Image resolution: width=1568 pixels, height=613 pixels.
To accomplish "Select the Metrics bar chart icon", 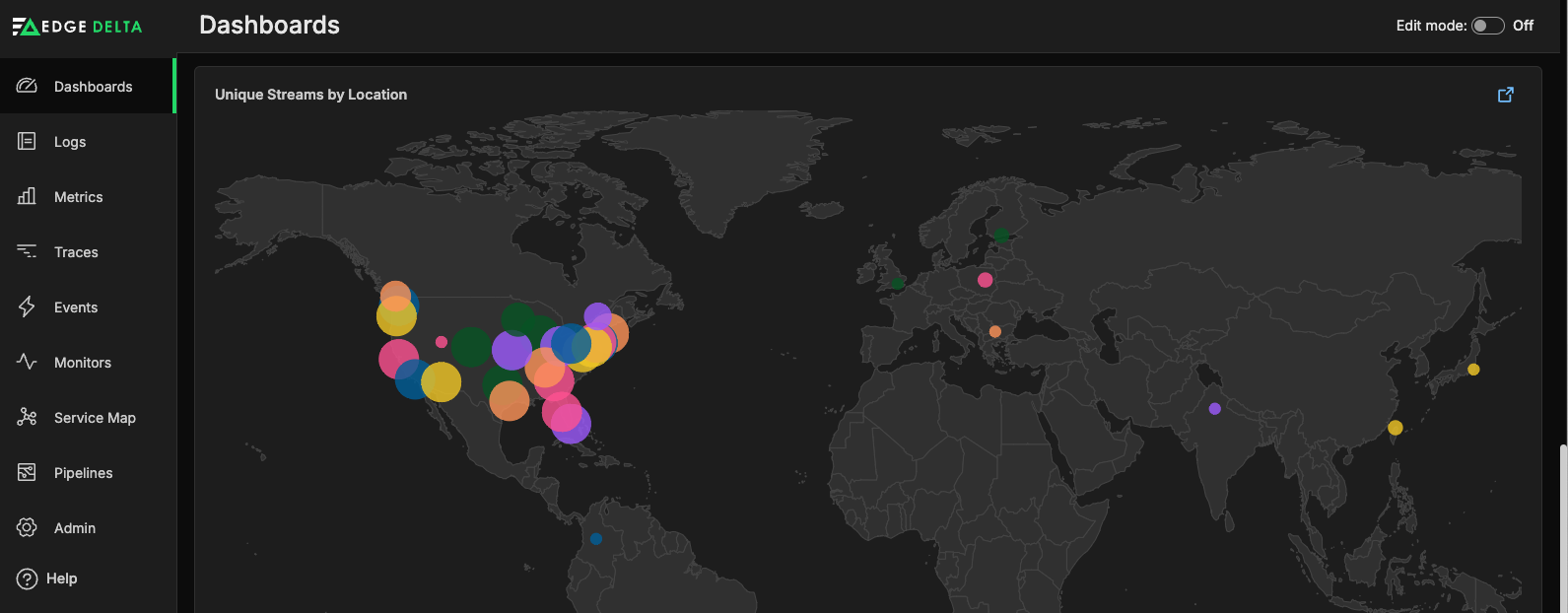I will (27, 197).
